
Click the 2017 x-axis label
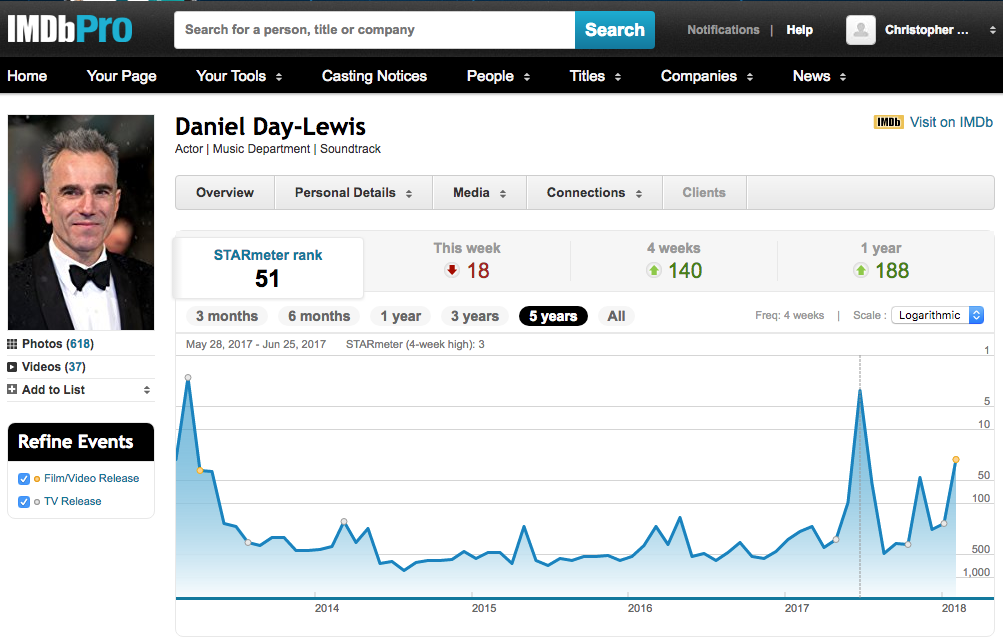(x=797, y=608)
